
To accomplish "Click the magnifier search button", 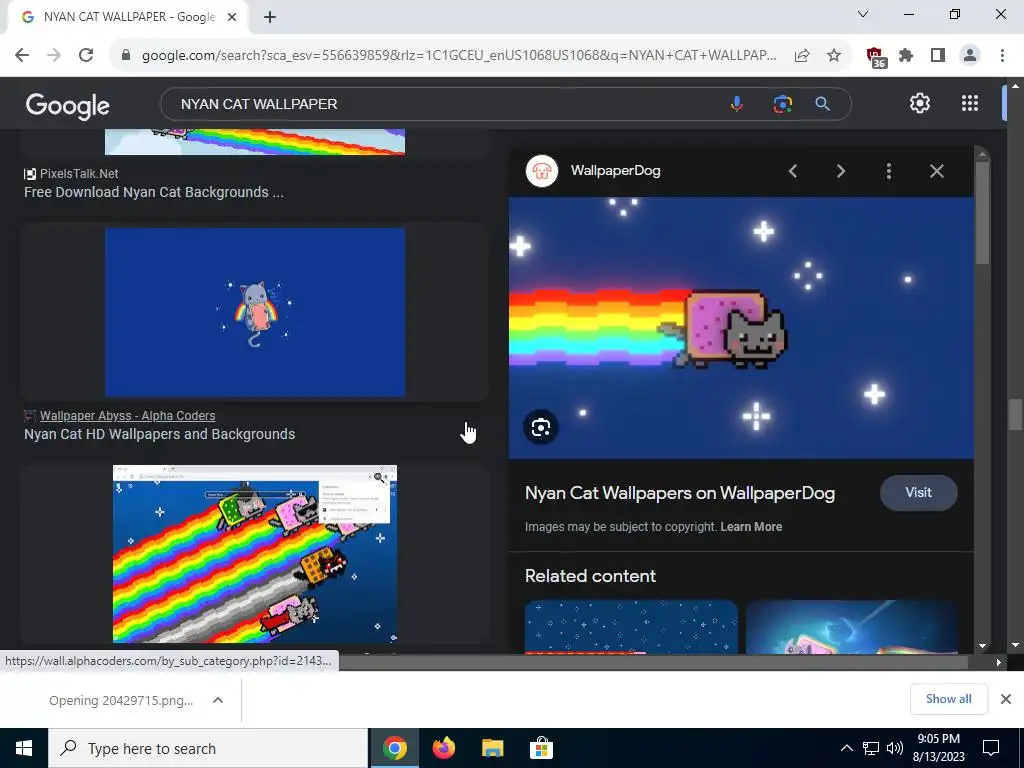I will click(823, 104).
